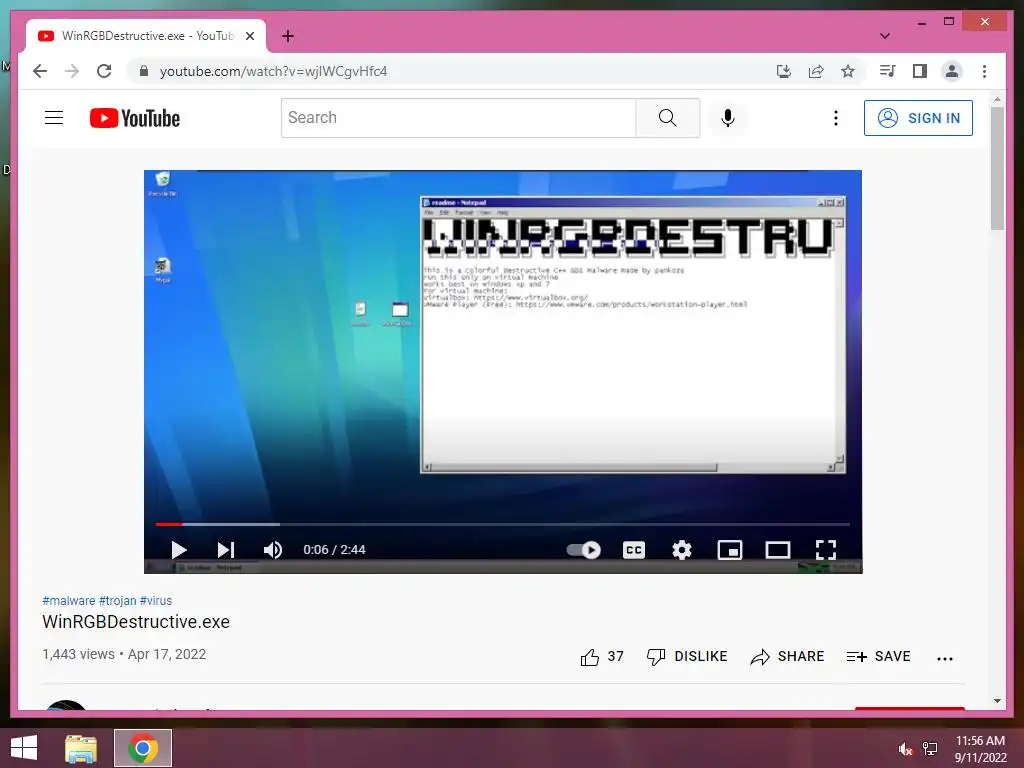Image resolution: width=1024 pixels, height=768 pixels.
Task: Click the video title WinRGBDestructive.exe
Action: (136, 622)
